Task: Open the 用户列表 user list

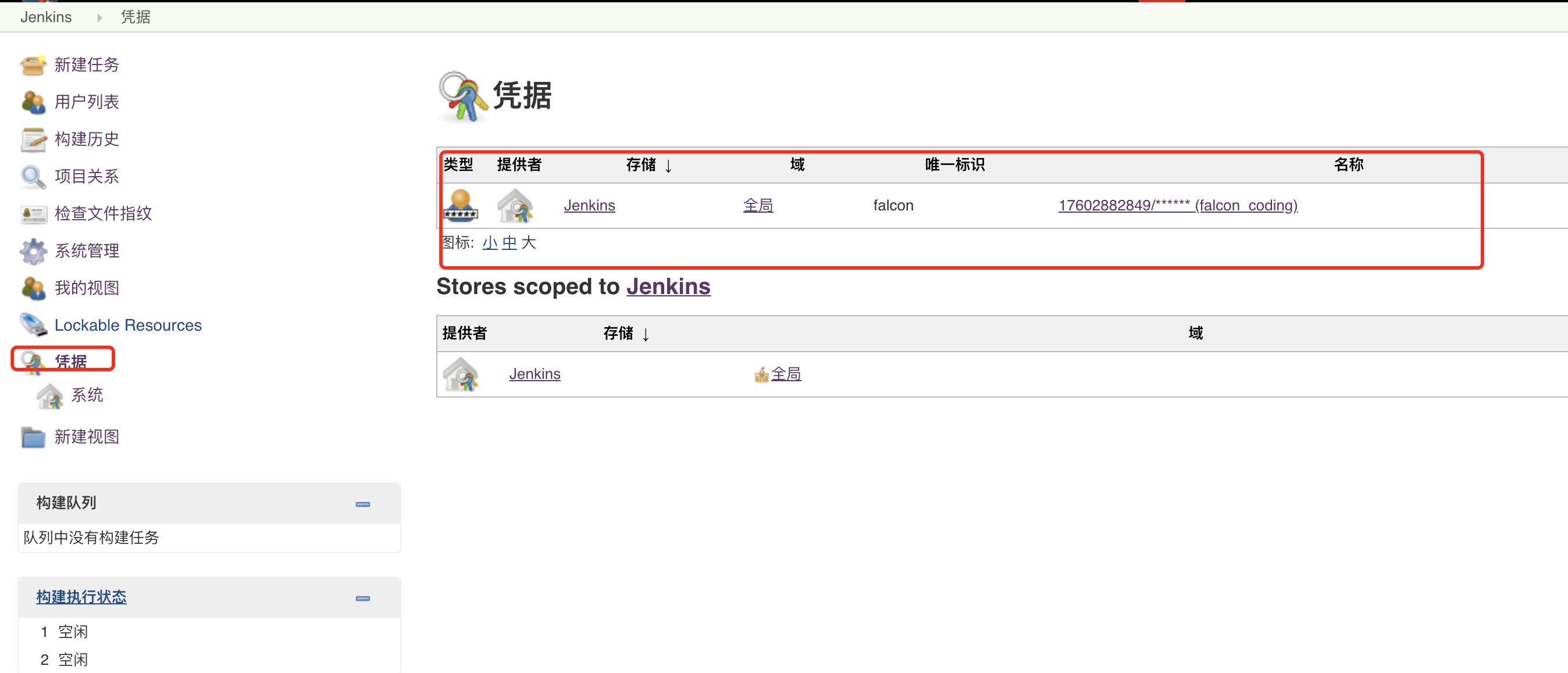Action: (x=87, y=102)
